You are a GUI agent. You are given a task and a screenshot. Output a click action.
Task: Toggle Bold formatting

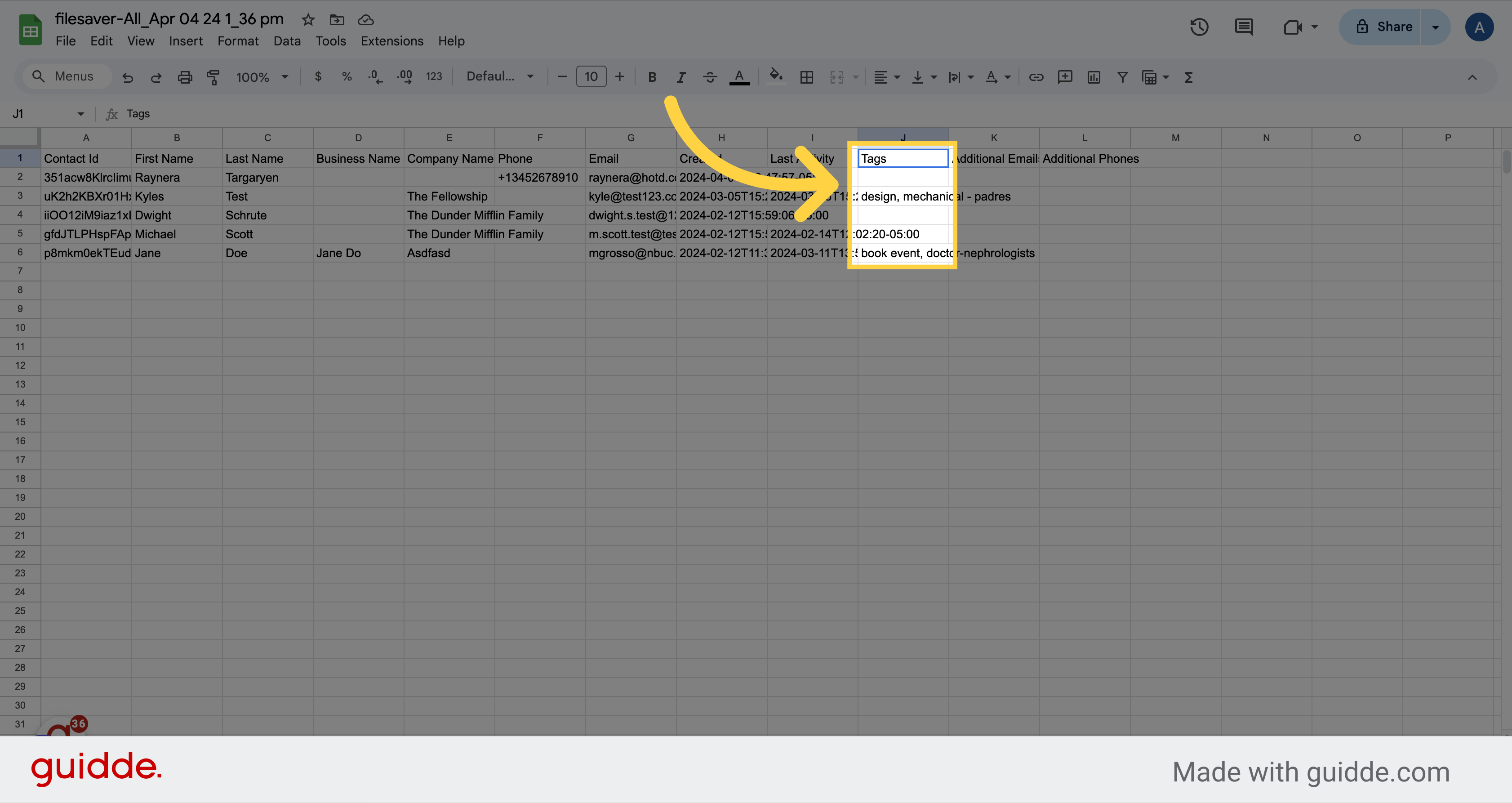[x=652, y=77]
